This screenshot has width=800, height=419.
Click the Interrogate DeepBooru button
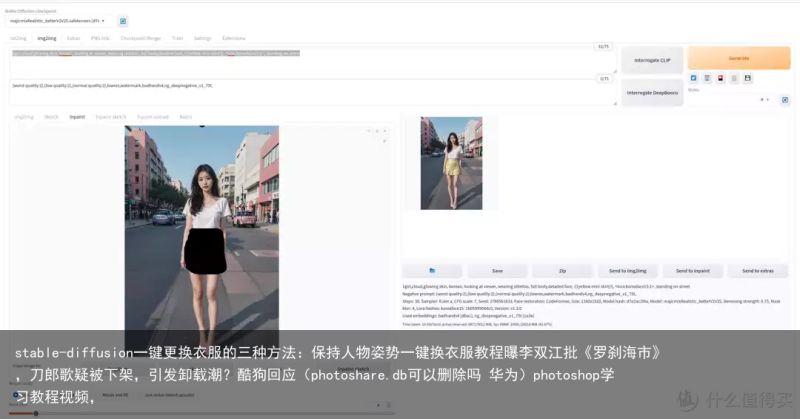pos(652,93)
